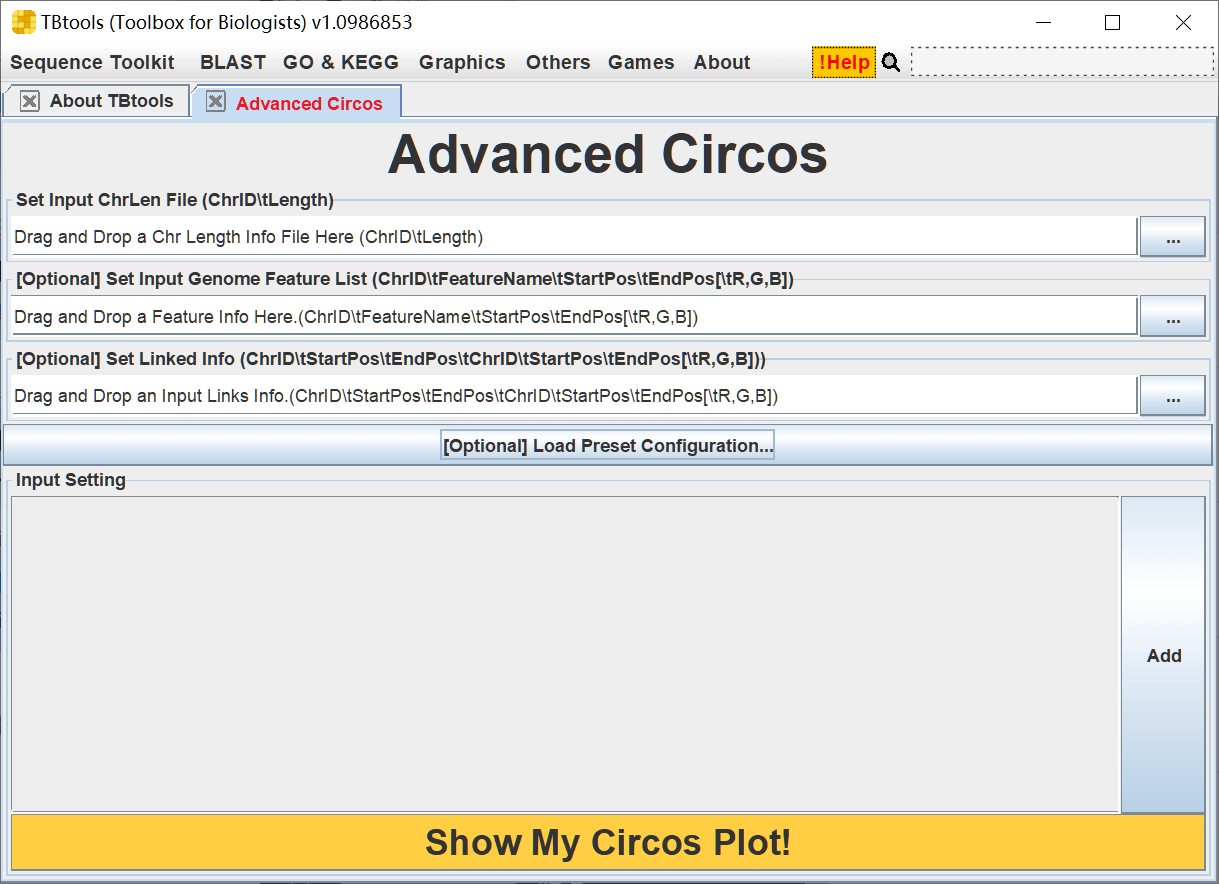1219x884 pixels.
Task: Browse for the ChrLen file
Action: click(1173, 237)
